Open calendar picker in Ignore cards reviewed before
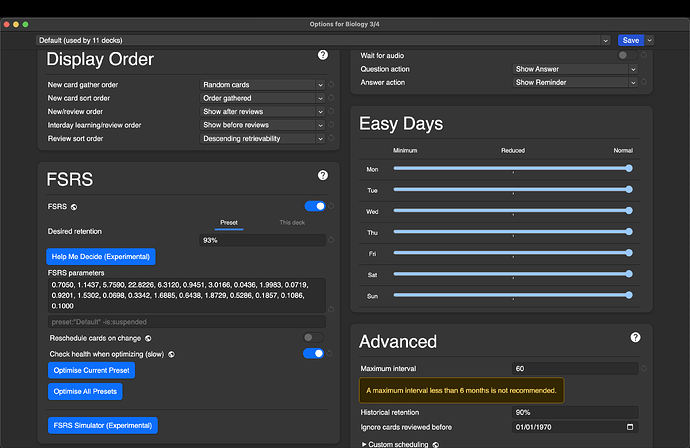This screenshot has height=448, width=690. click(628, 427)
